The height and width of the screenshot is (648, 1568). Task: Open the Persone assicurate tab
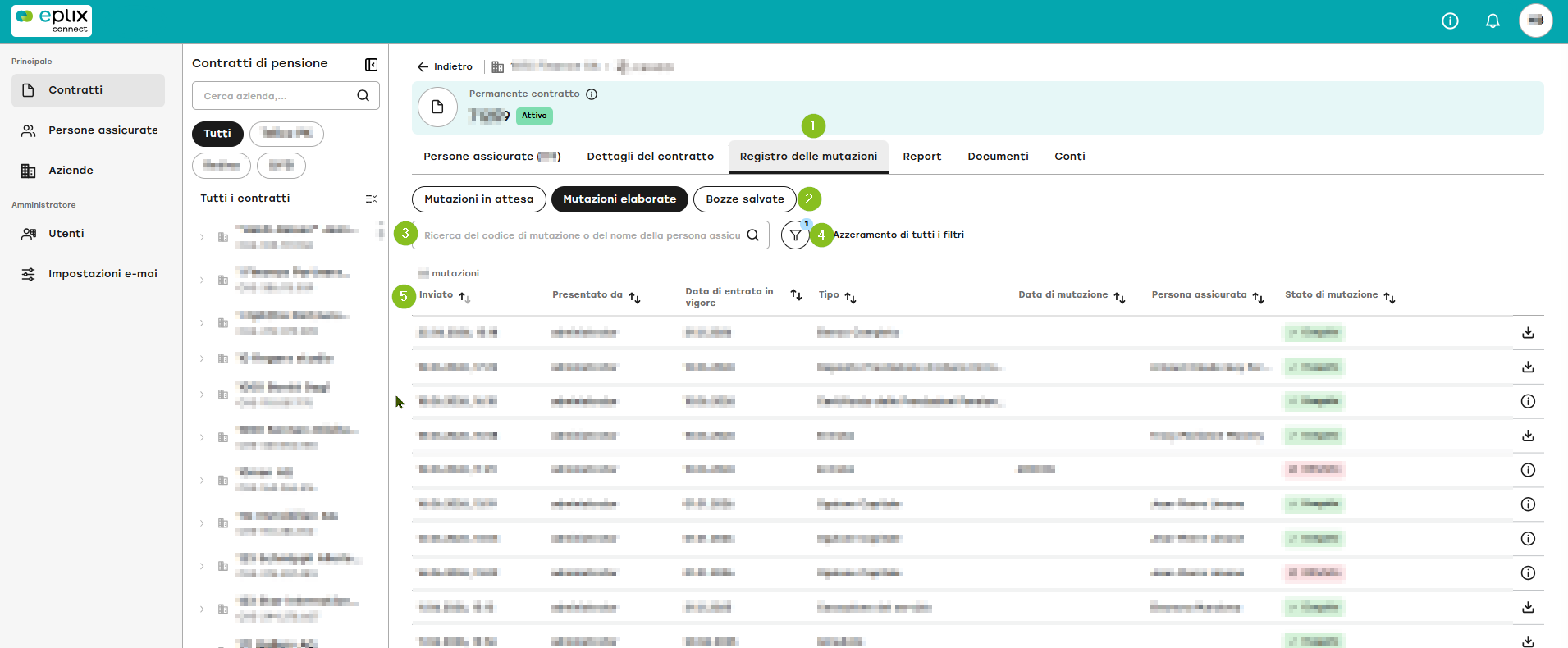[492, 157]
